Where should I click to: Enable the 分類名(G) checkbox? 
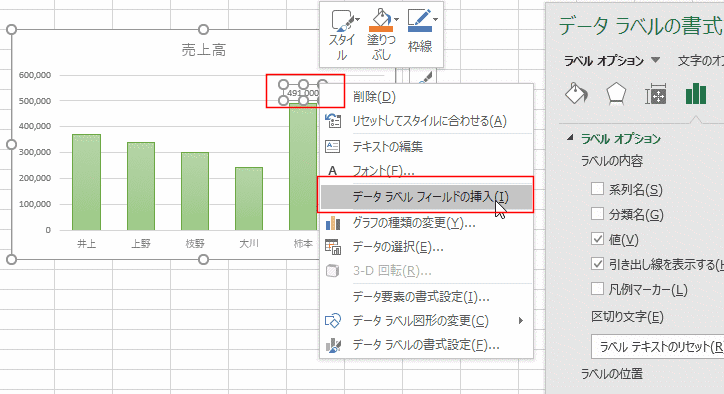(x=597, y=213)
